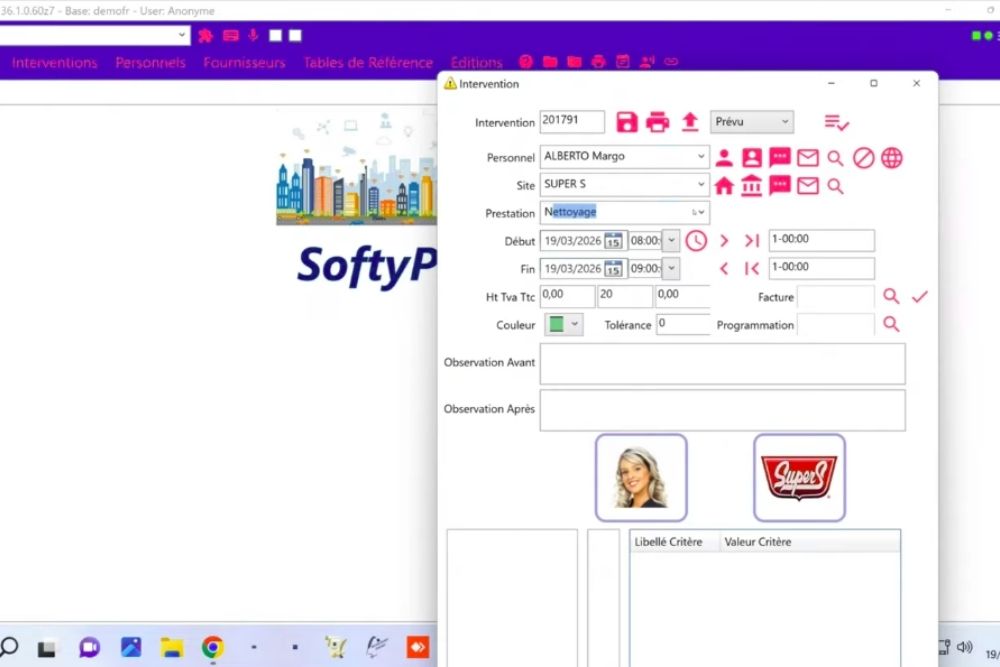Save the intervention using the floppy disk icon
Screen dimensions: 1000x667
(x=628, y=122)
